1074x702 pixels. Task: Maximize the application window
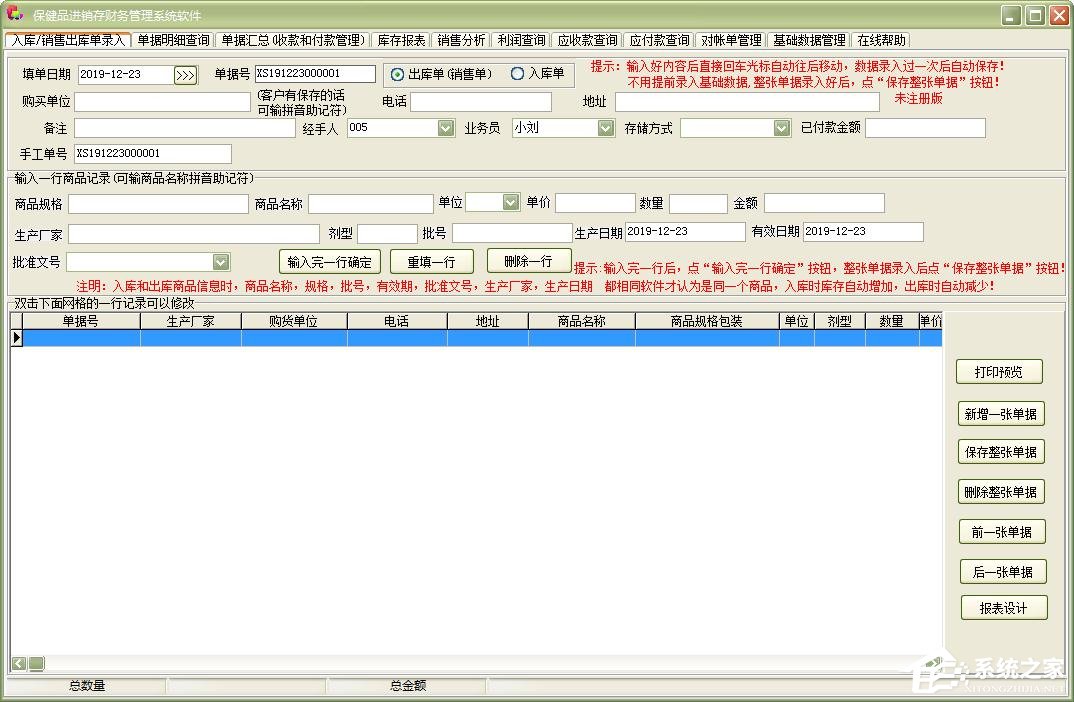(1035, 15)
